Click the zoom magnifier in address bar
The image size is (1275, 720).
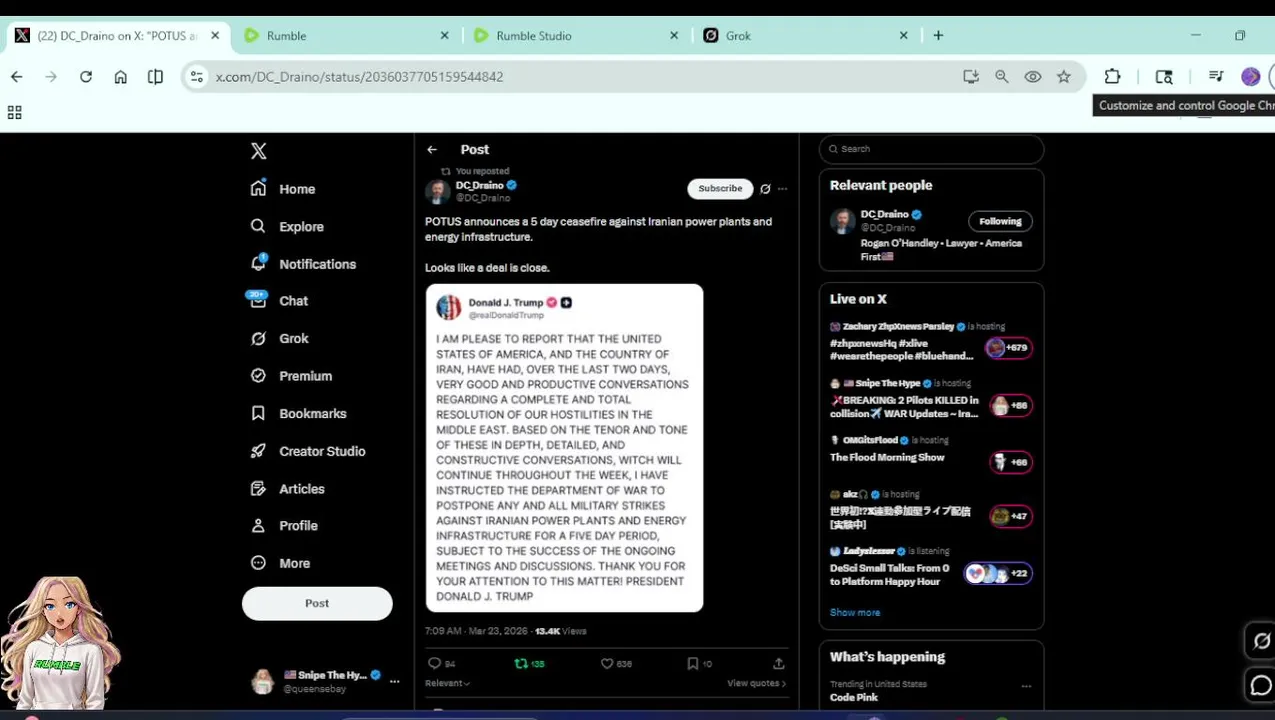(1001, 76)
